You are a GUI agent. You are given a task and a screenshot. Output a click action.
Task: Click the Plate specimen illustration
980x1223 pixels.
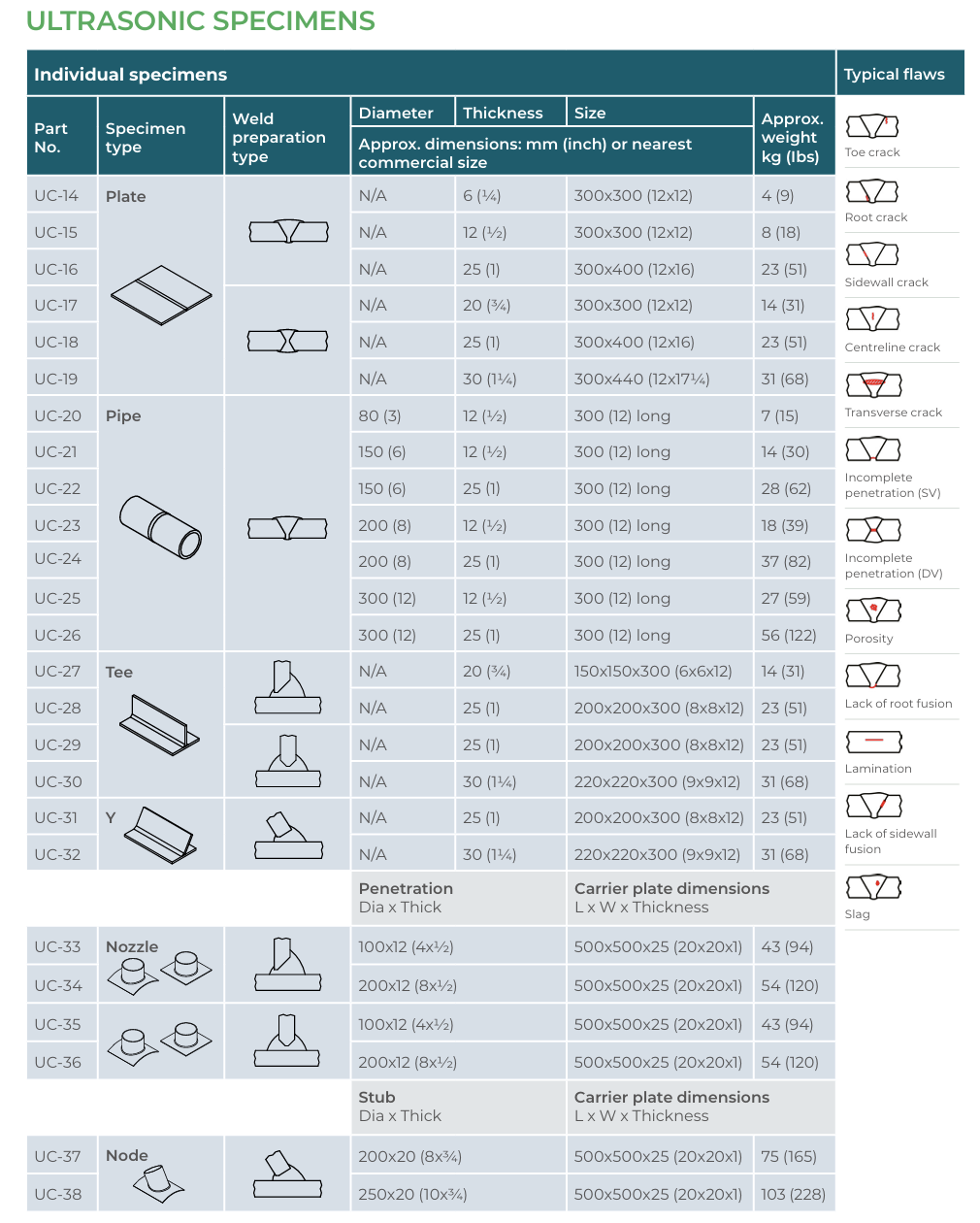point(161,295)
